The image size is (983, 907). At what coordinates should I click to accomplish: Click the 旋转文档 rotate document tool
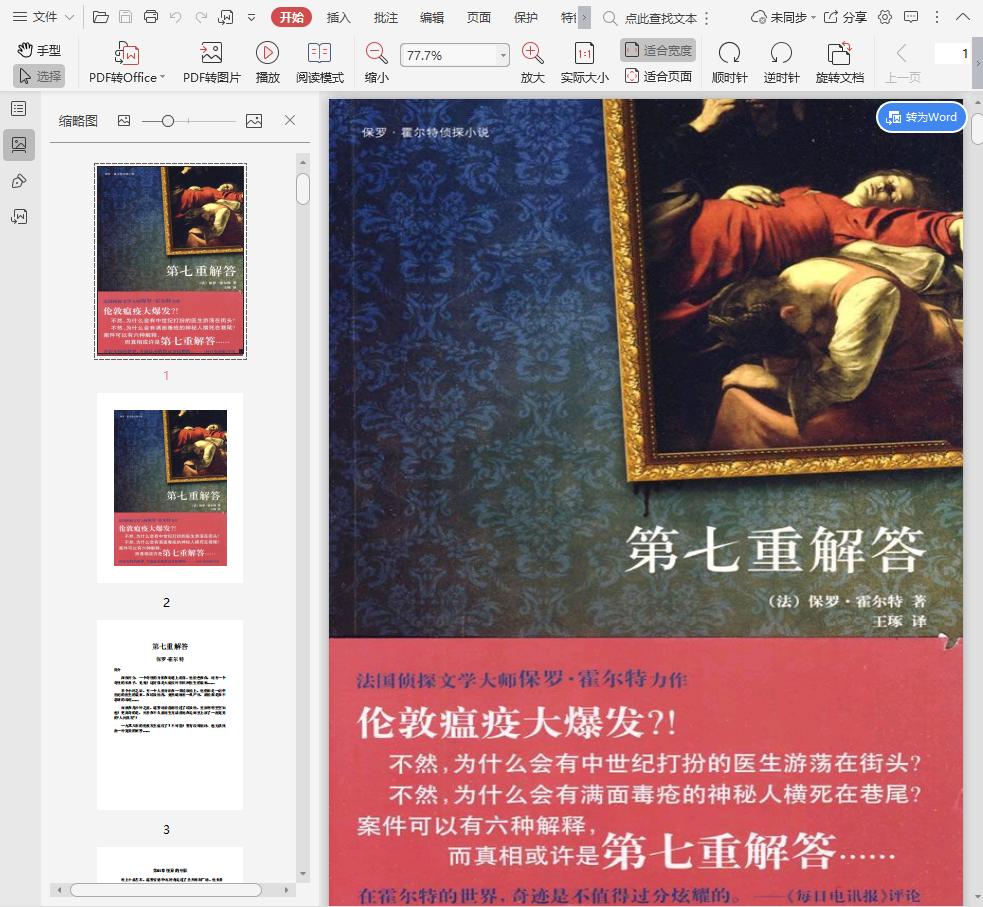(839, 63)
